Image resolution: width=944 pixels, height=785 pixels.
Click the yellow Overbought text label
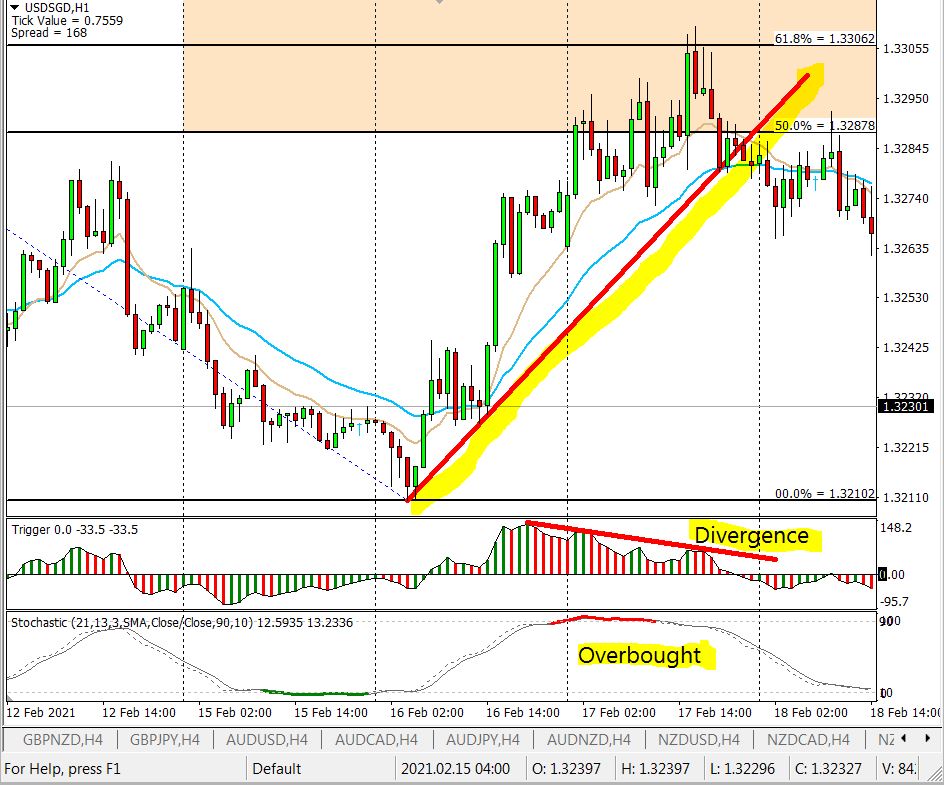(639, 656)
